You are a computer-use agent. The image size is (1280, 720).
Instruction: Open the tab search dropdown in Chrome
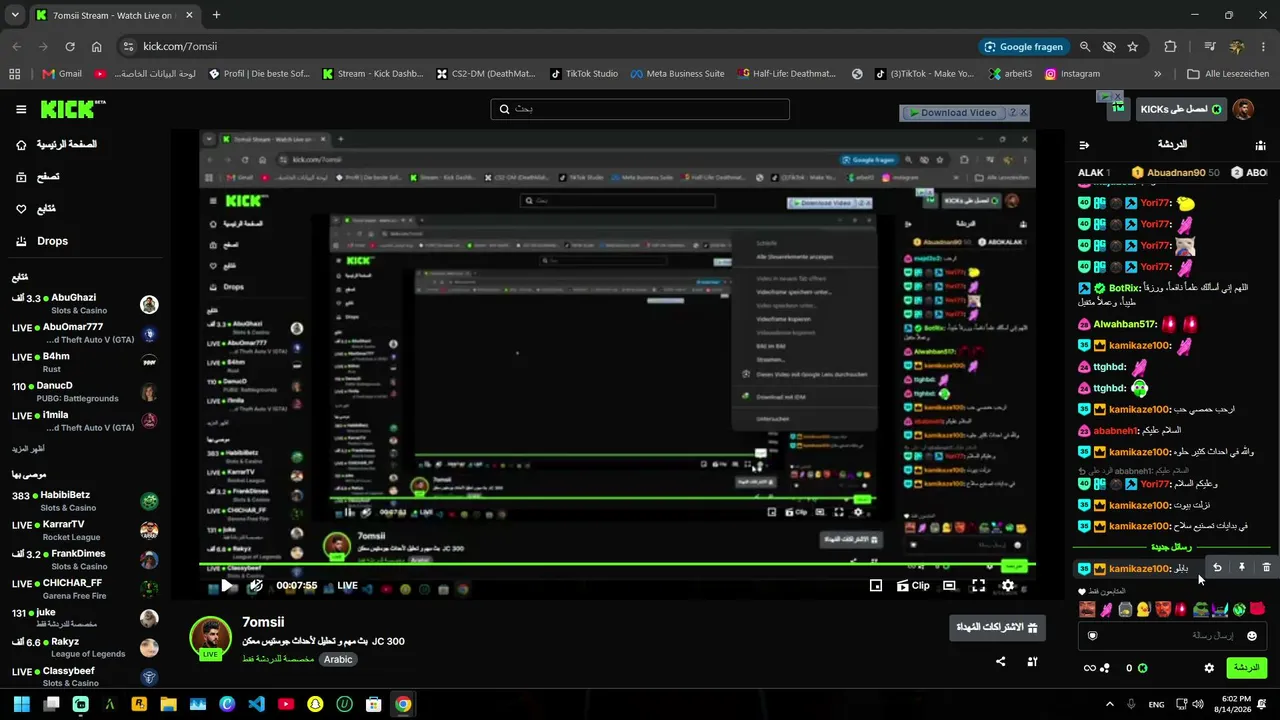(15, 15)
